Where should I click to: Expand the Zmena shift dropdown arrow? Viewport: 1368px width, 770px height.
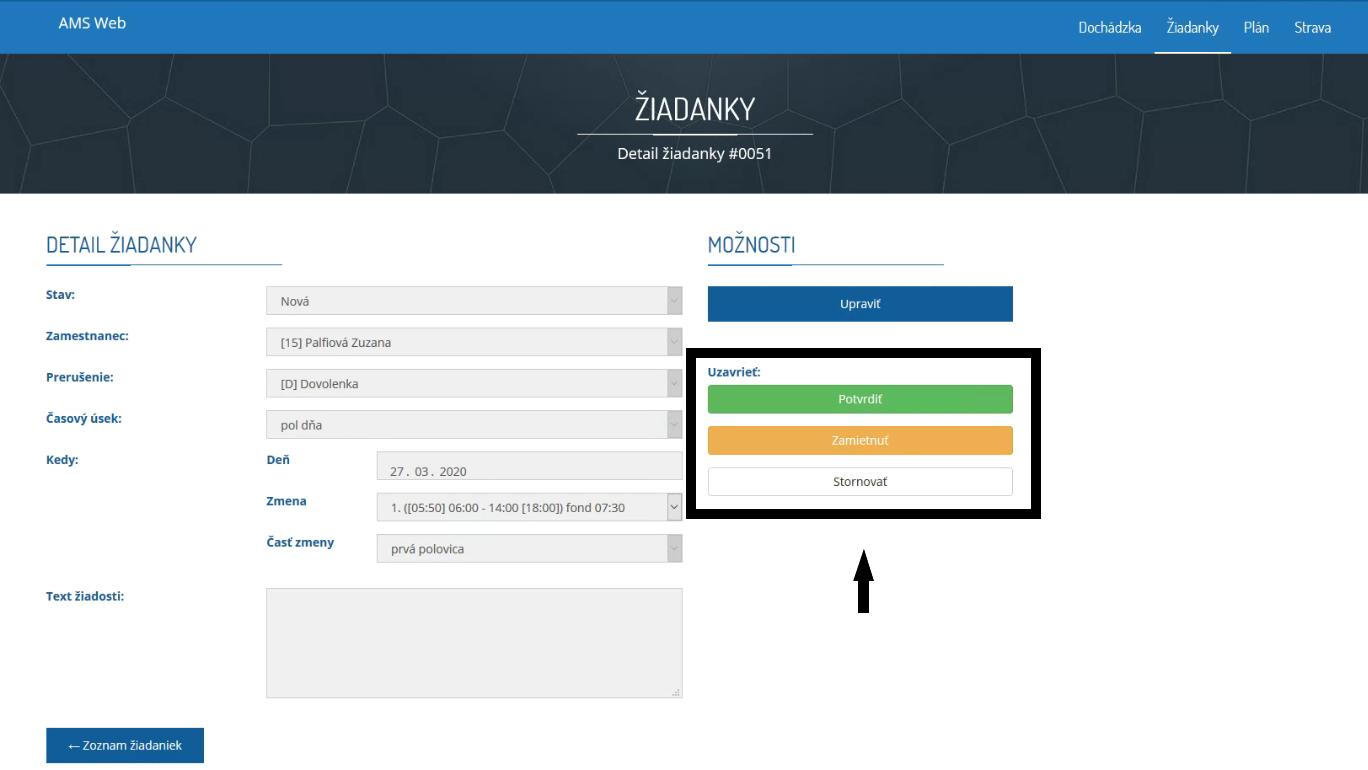coord(674,508)
